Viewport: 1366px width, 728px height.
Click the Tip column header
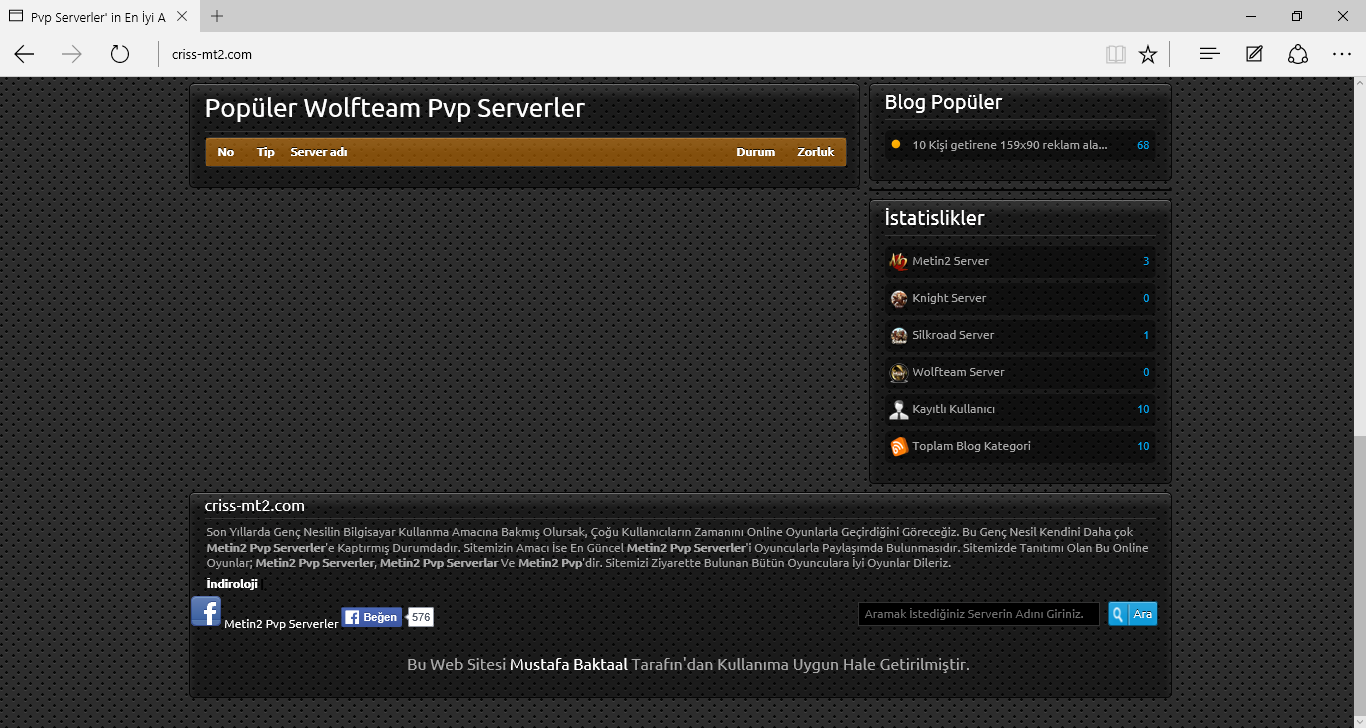tap(266, 152)
